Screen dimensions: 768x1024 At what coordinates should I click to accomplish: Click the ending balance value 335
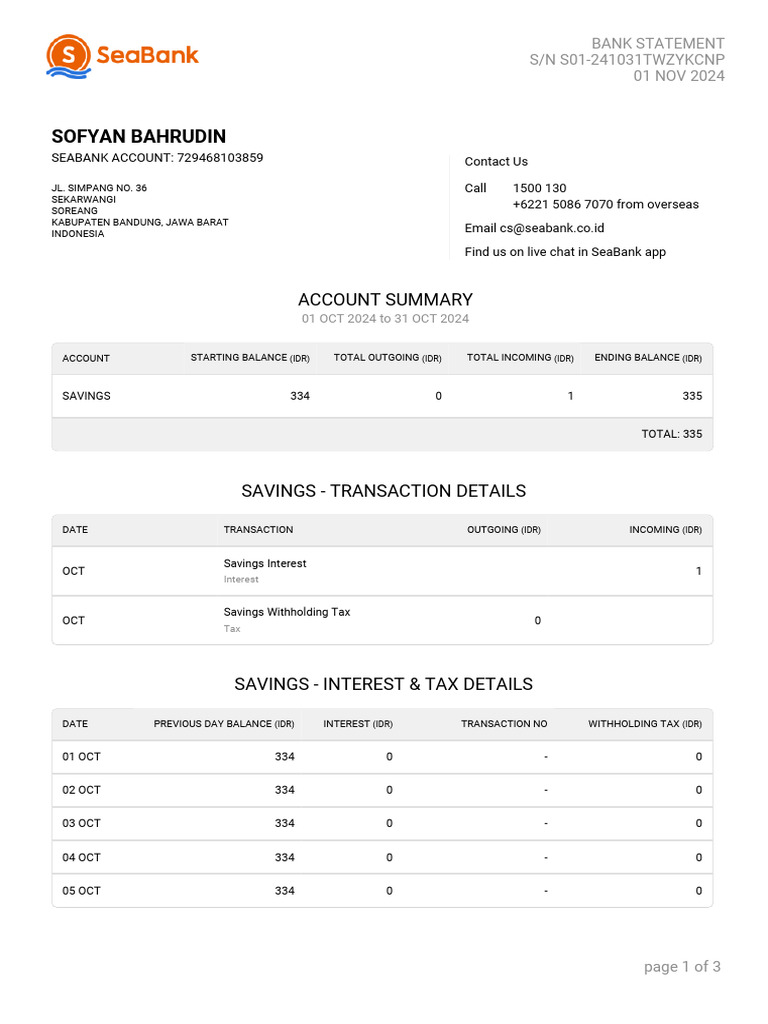tap(692, 396)
